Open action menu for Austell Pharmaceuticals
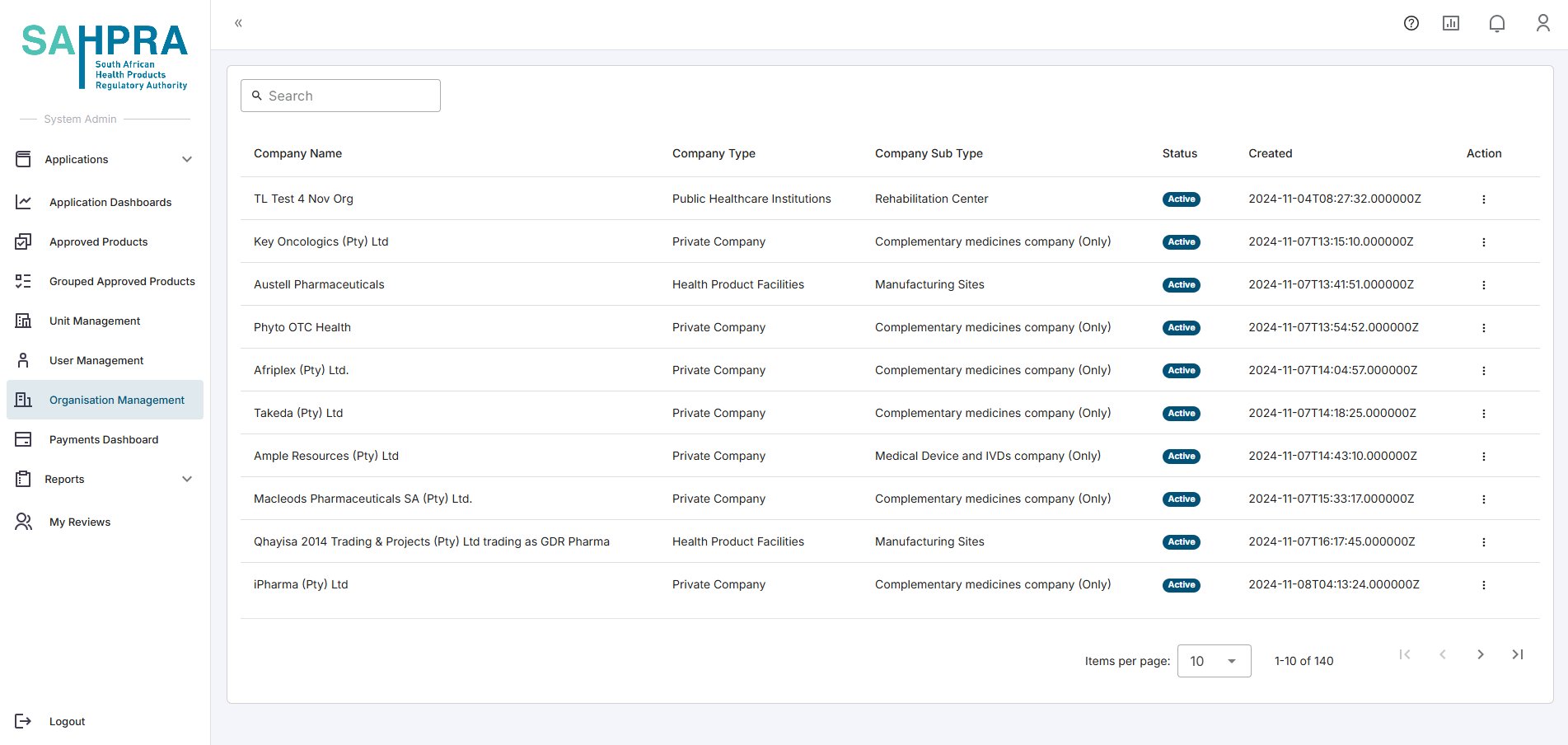 point(1484,285)
